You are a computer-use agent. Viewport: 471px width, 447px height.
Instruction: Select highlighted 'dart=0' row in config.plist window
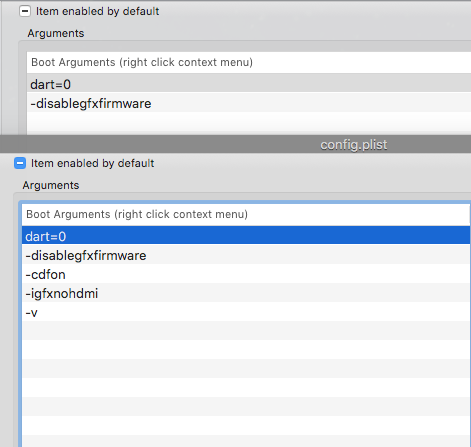click(246, 235)
